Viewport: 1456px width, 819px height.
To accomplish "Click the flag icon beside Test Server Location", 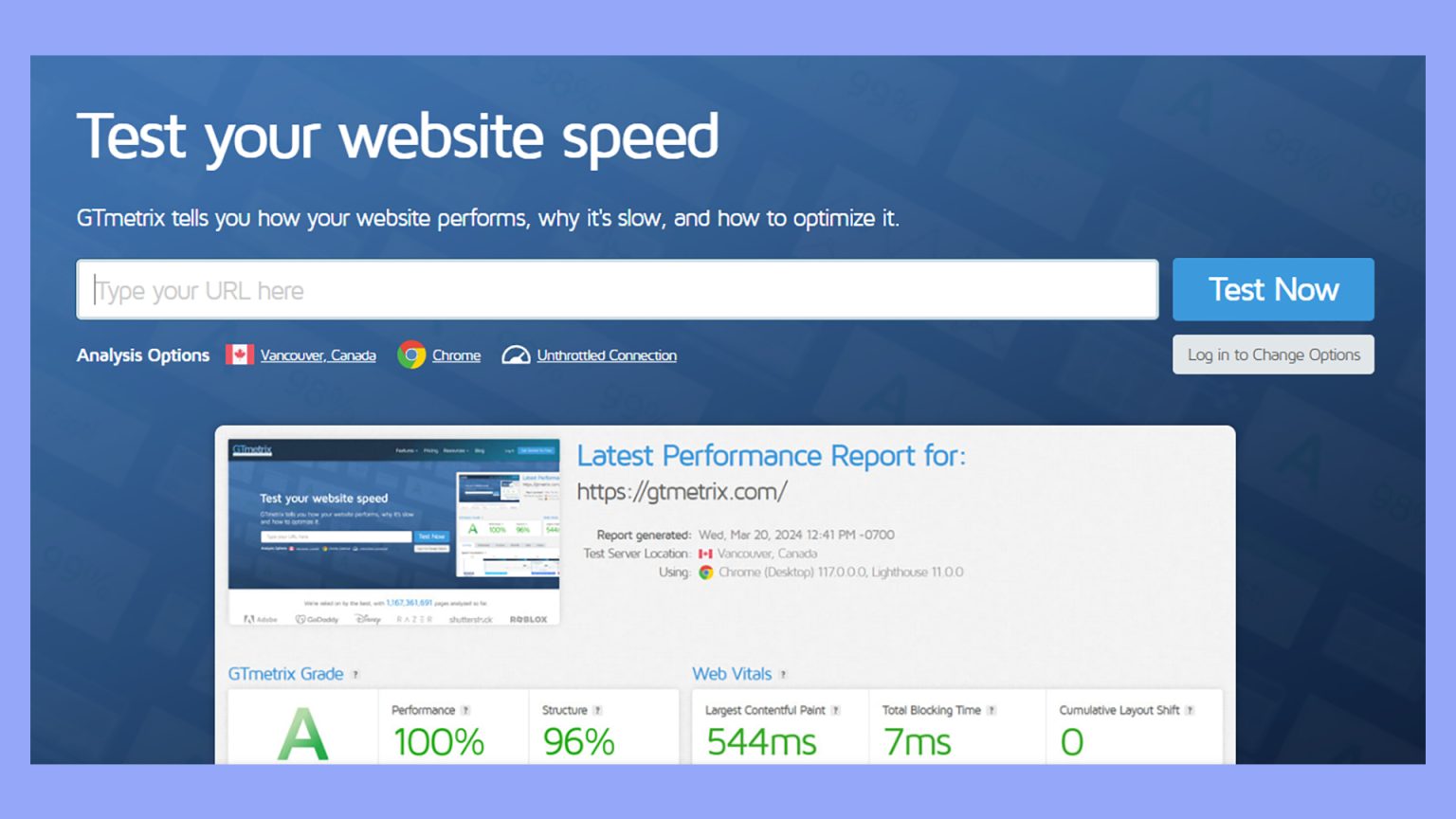I will pos(705,554).
